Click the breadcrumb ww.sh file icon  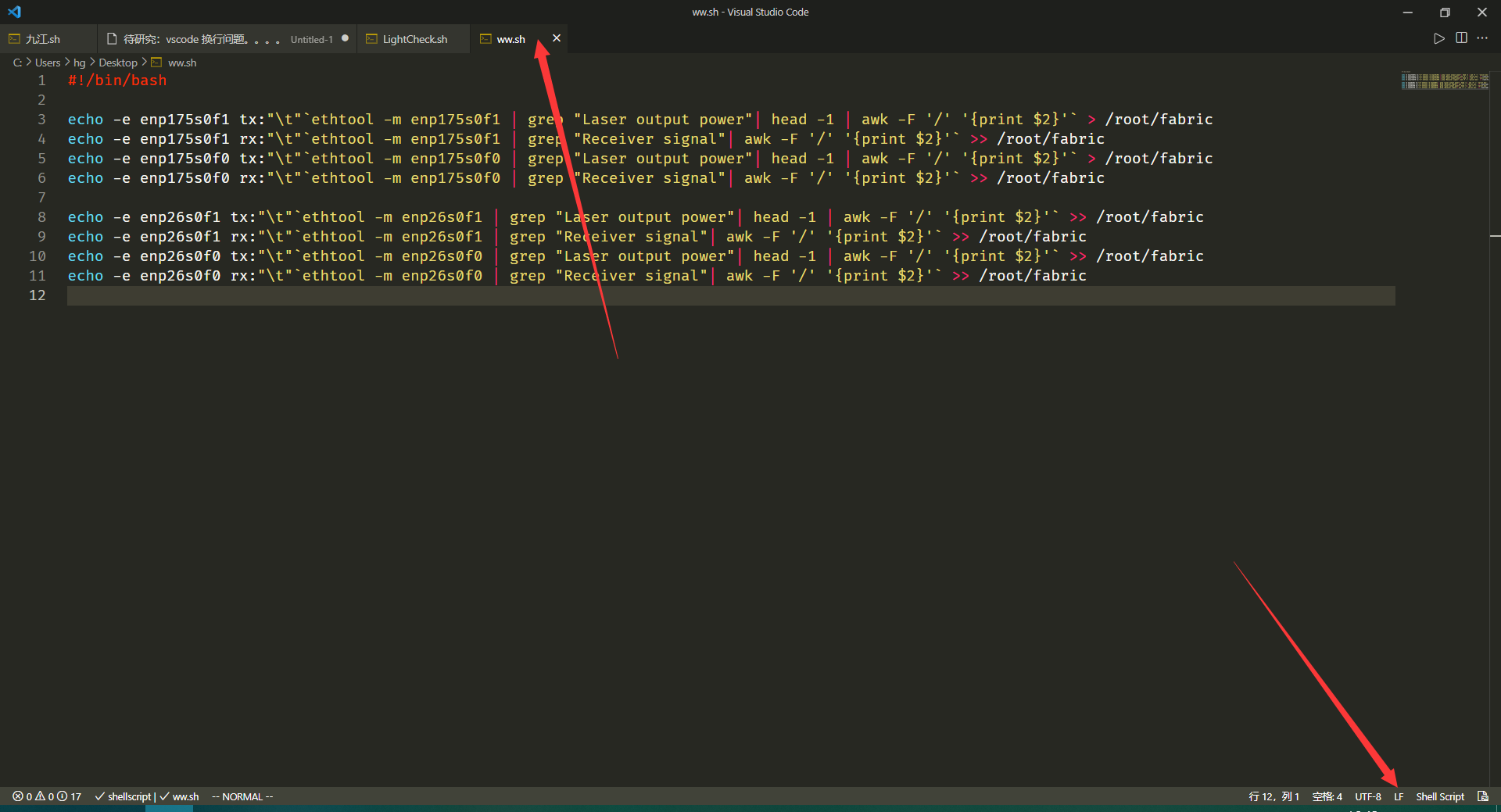point(156,63)
